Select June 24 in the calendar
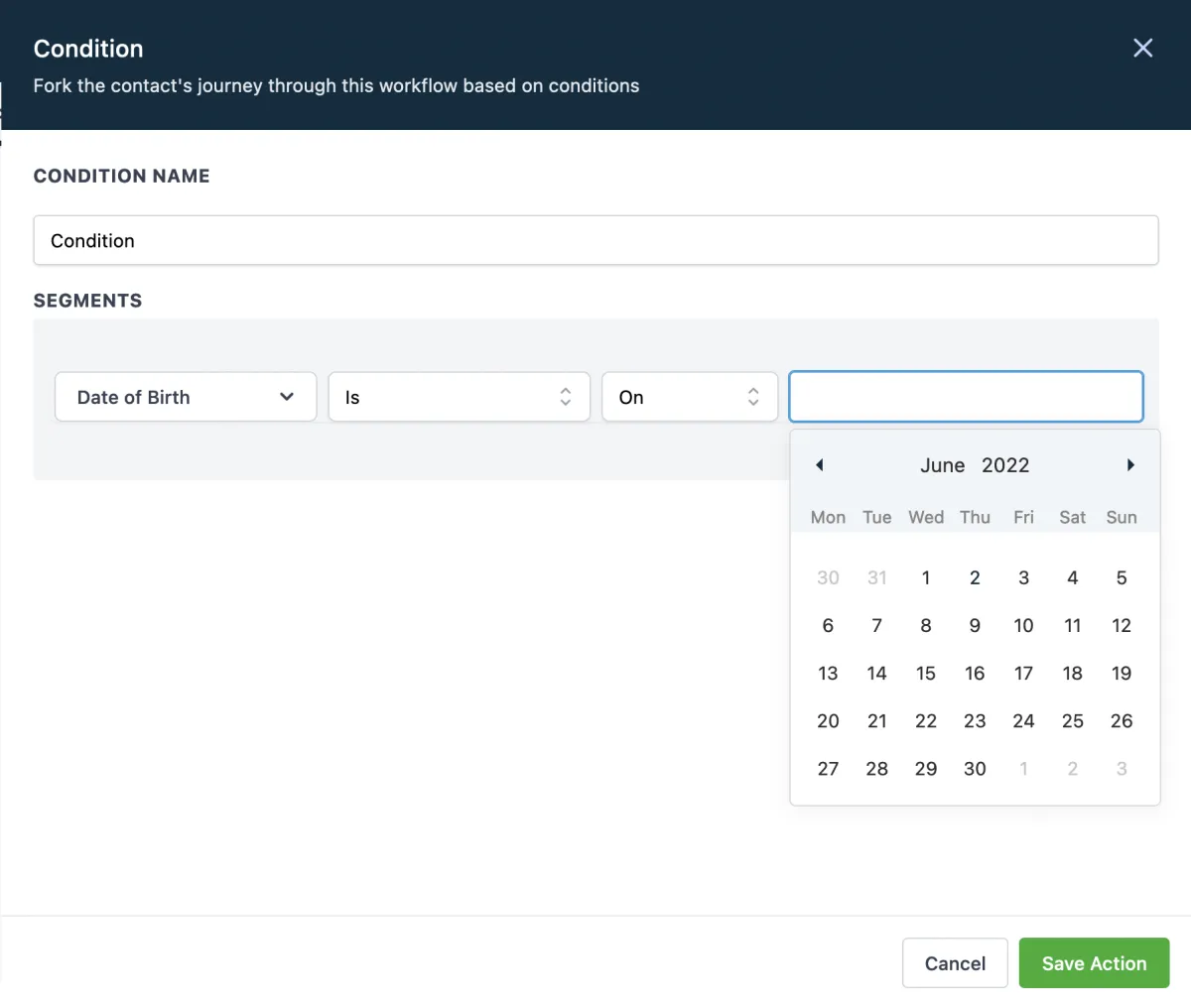The width and height of the screenshot is (1191, 1008). pos(1023,721)
